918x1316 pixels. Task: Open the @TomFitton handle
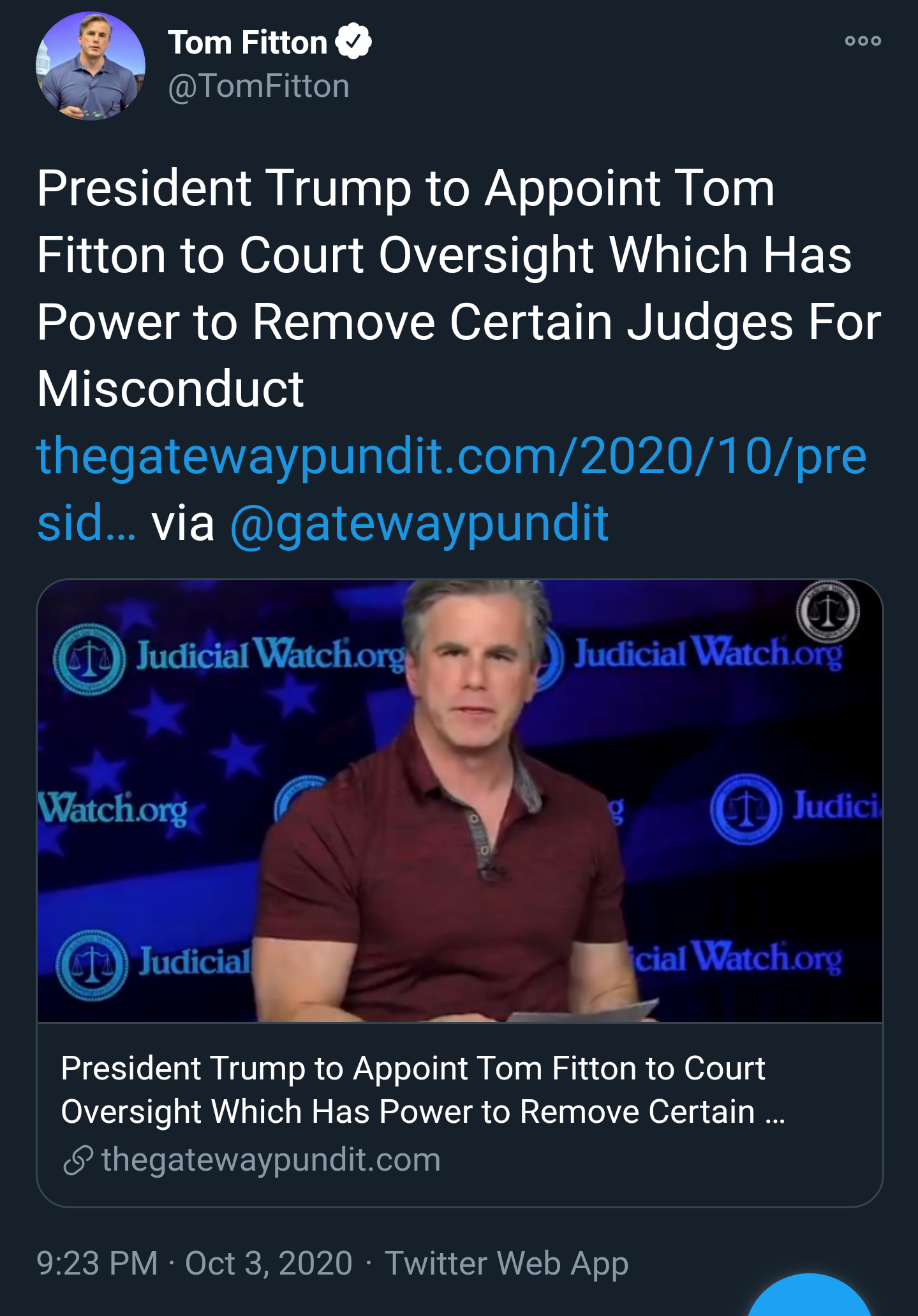259,86
